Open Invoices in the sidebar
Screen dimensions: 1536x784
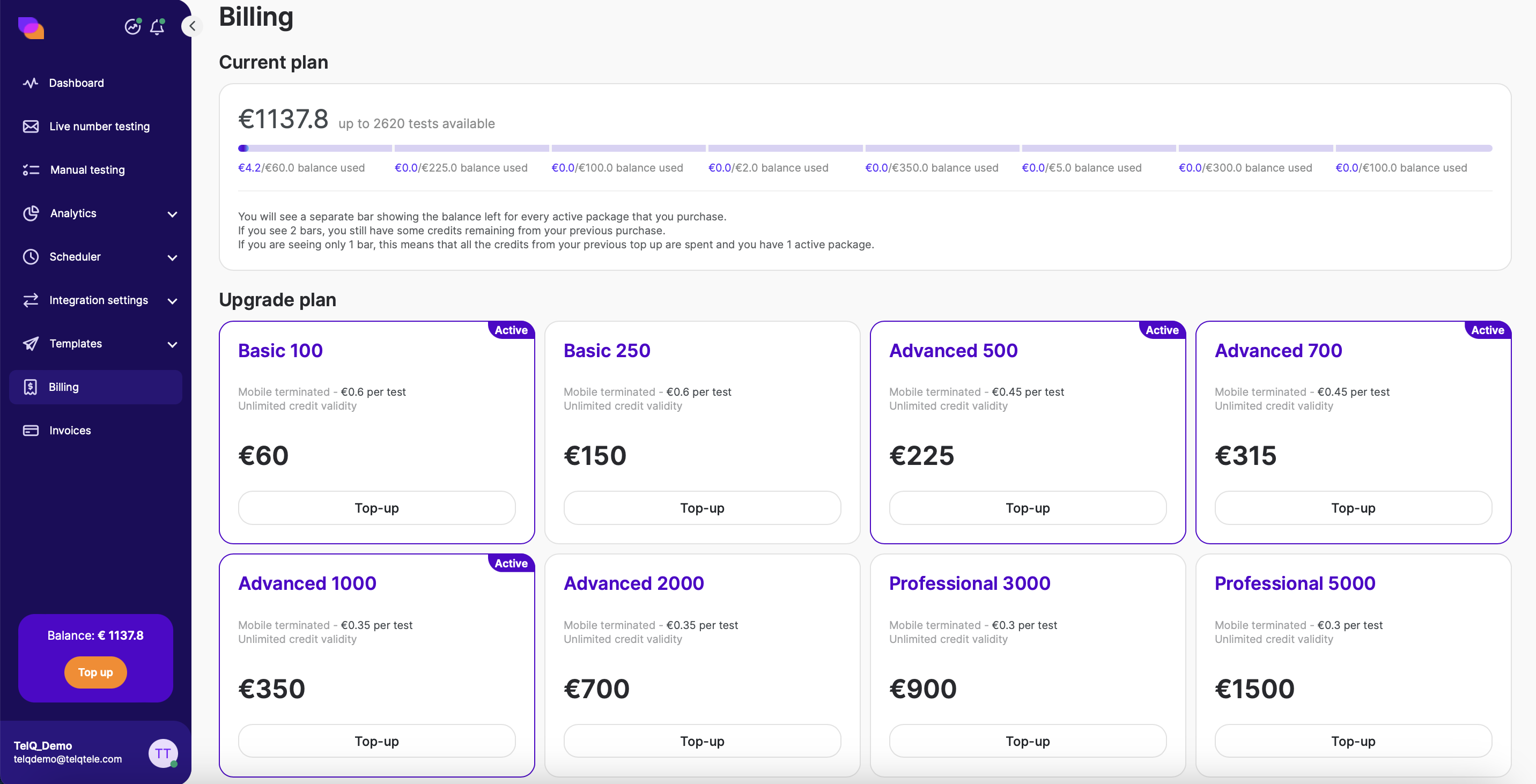[x=95, y=431]
